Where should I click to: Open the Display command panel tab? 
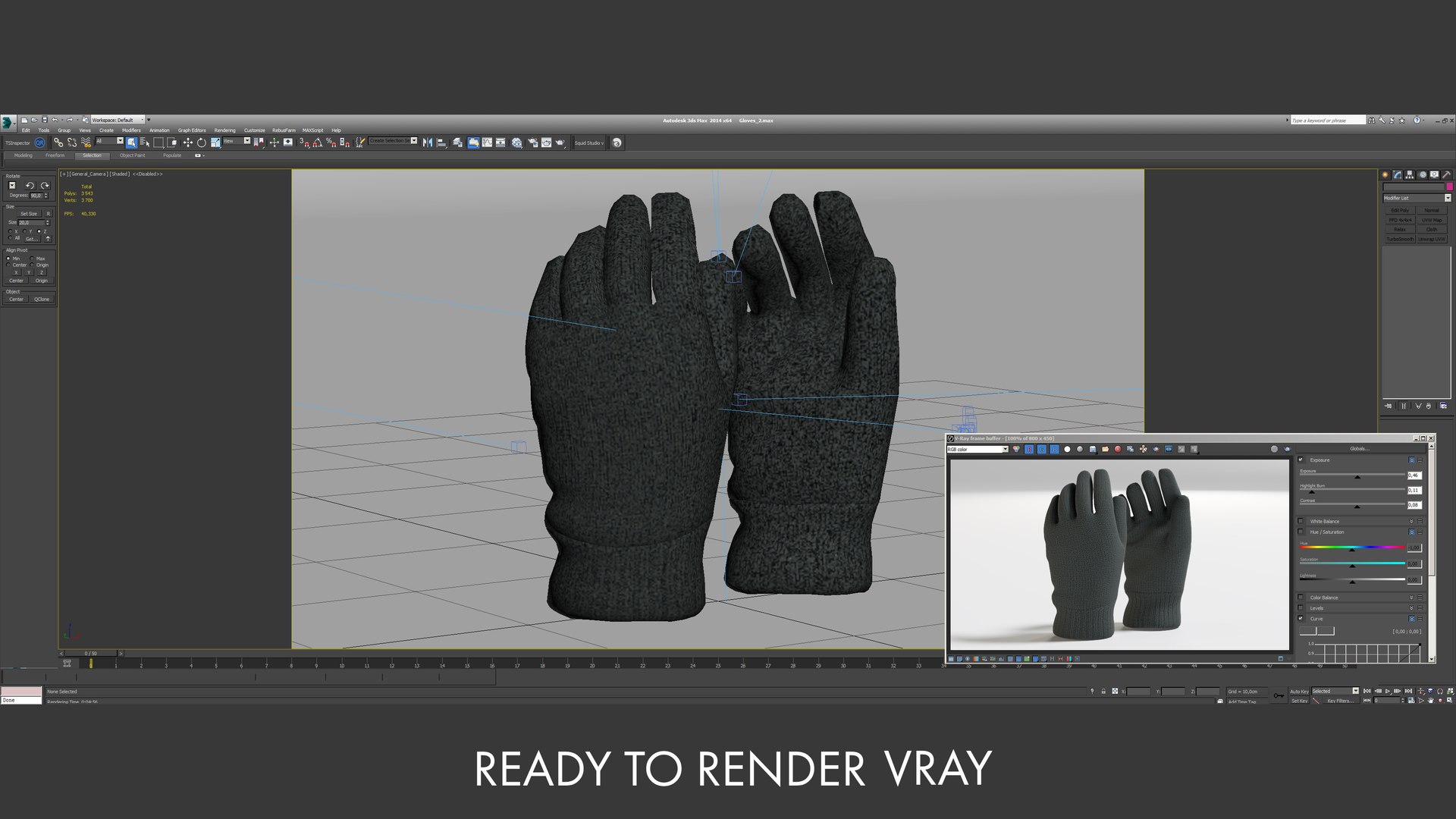[1434, 174]
